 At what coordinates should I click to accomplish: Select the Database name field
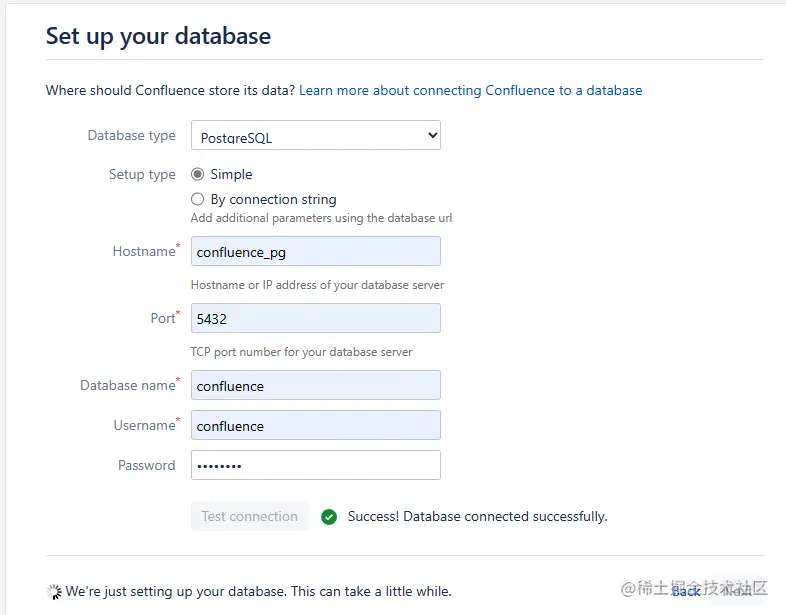pos(315,386)
